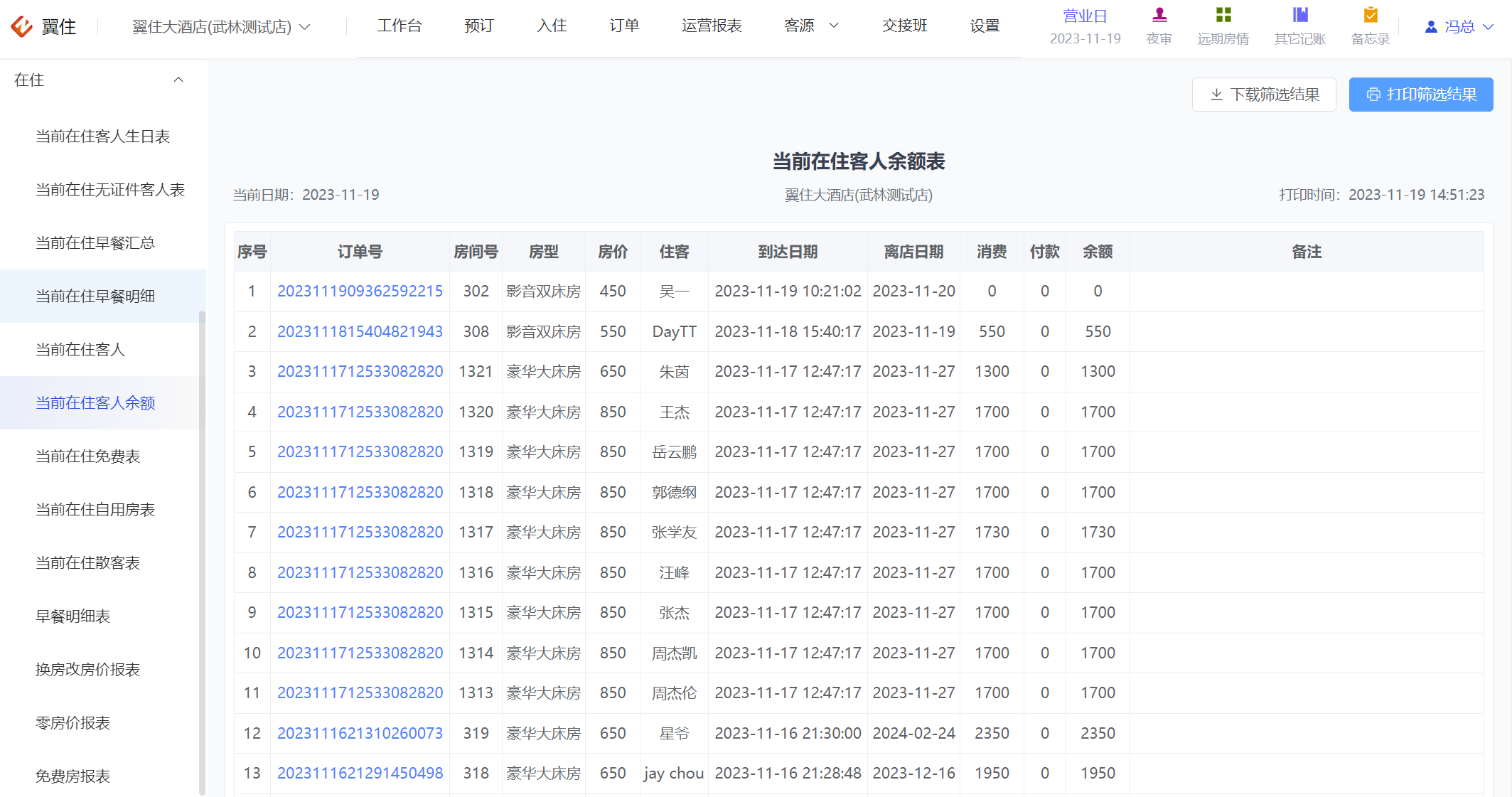Collapse the 在住 sidebar section
Screen dimensions: 1512x797
(x=178, y=80)
